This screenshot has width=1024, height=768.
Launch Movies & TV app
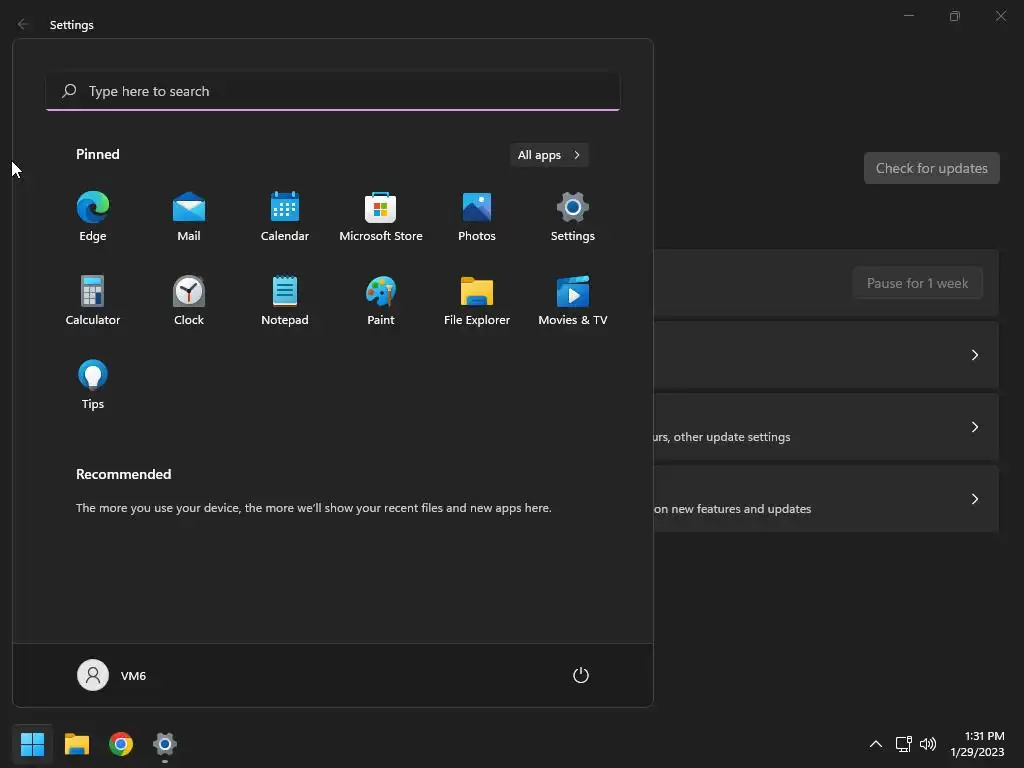coord(573,300)
